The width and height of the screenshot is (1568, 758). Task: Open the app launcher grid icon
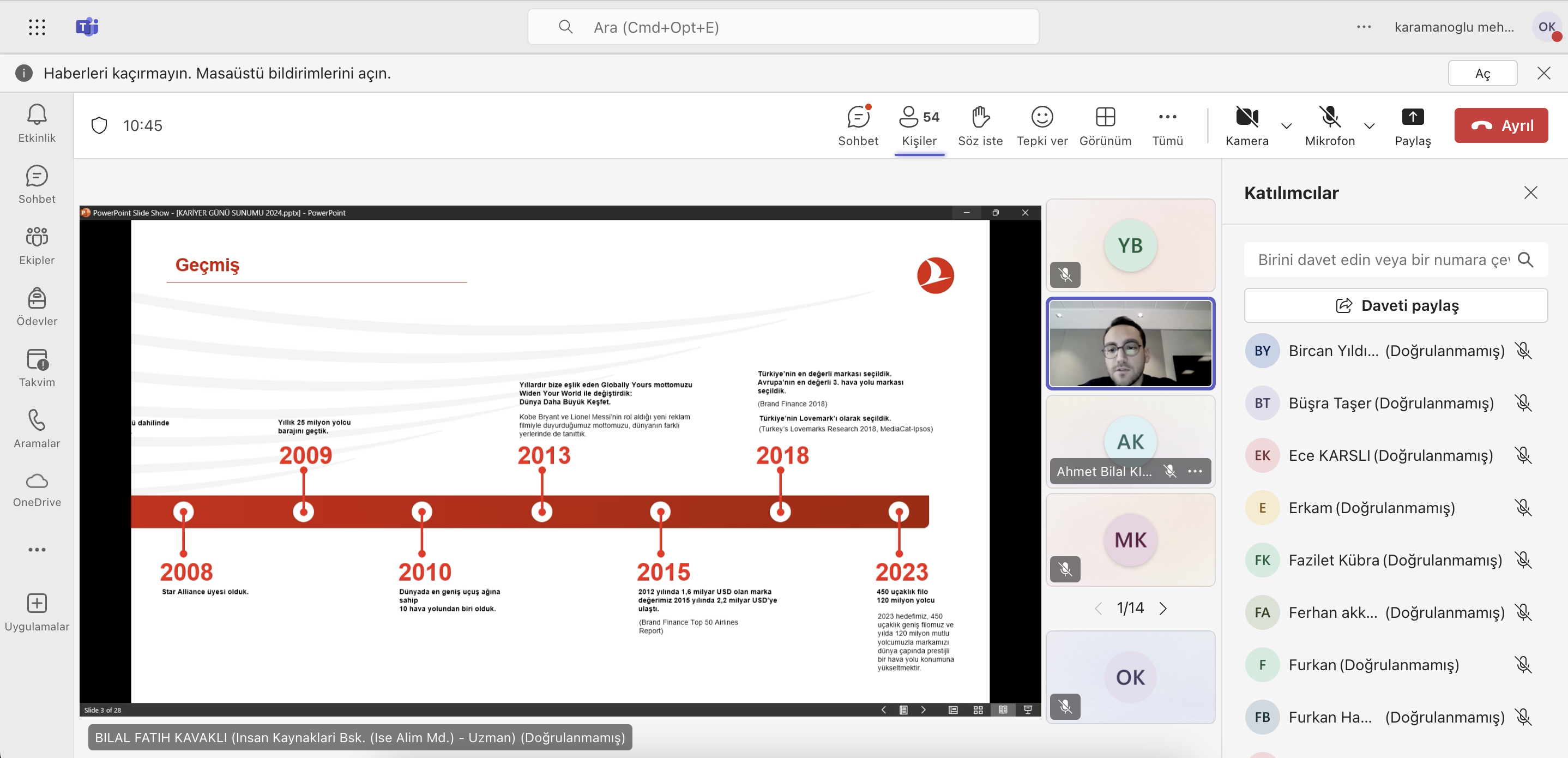click(x=37, y=27)
